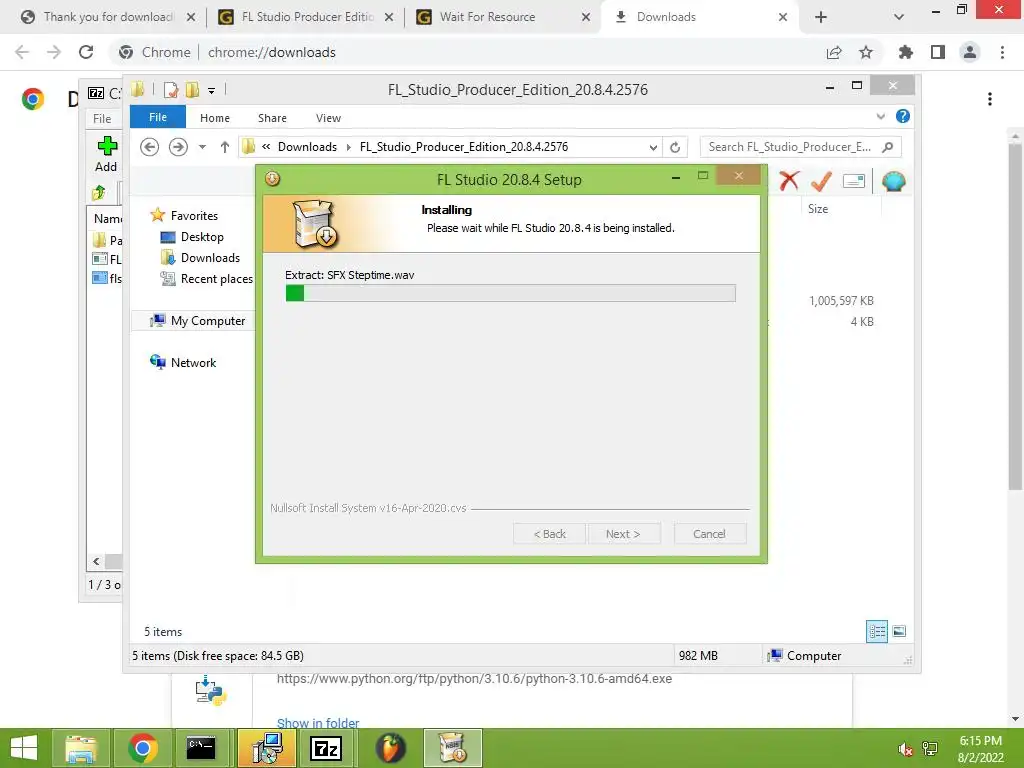The height and width of the screenshot is (768, 1024).
Task: Expand Explorer address bar history dropdown
Action: click(653, 147)
